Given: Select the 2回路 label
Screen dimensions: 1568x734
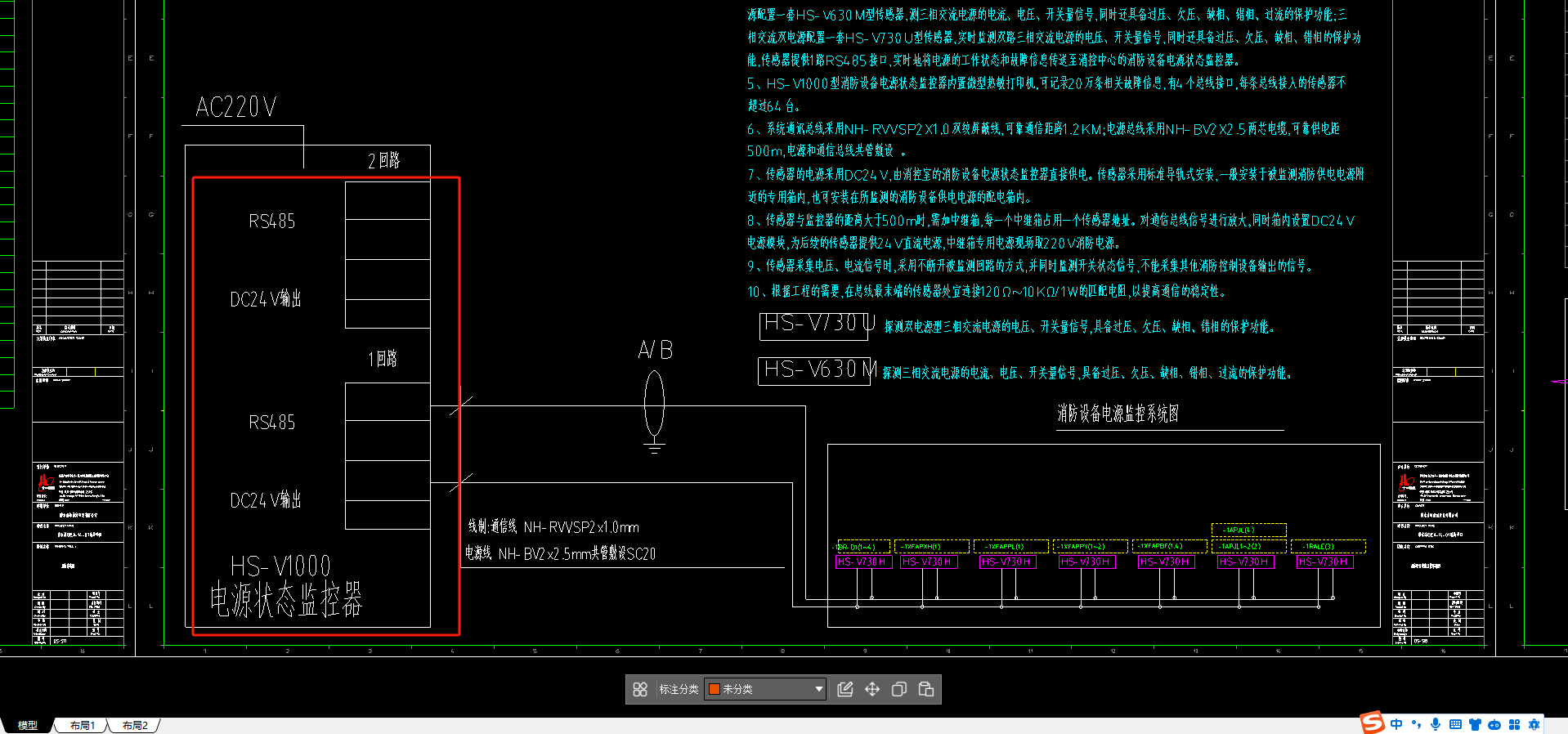Looking at the screenshot, I should 383,160.
